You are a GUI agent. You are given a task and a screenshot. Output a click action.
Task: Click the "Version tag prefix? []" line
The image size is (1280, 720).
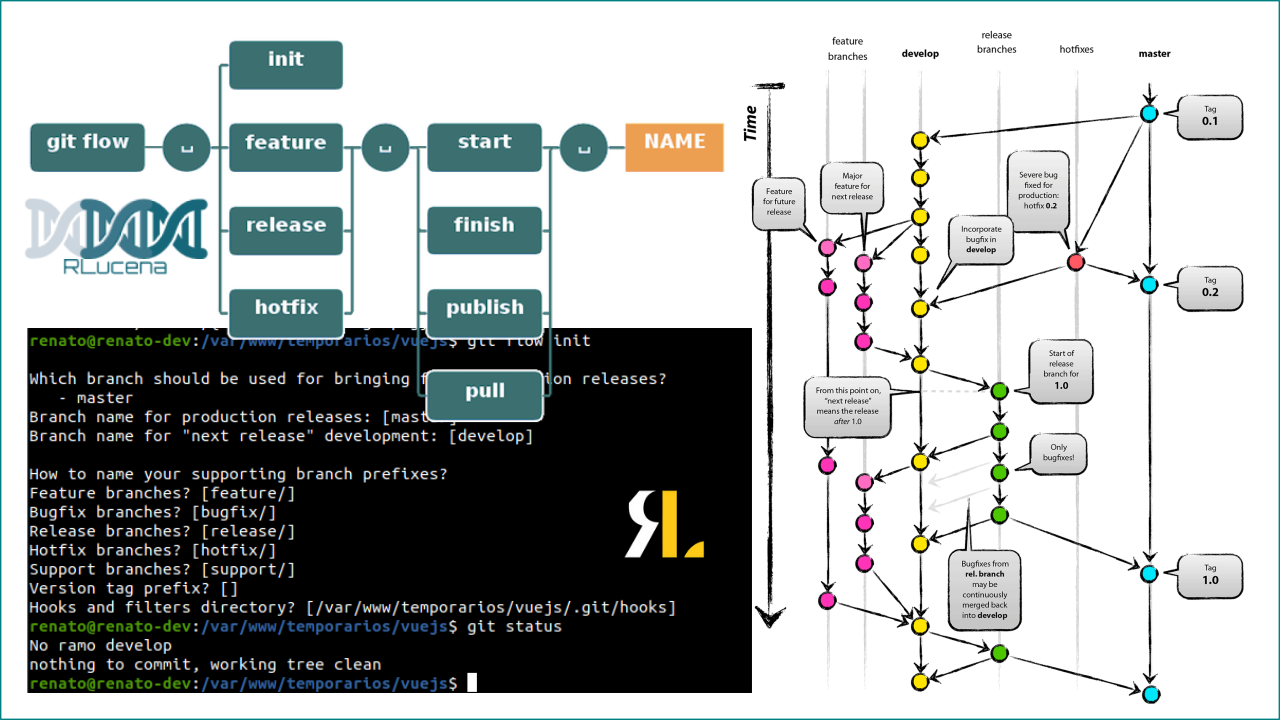[134, 589]
